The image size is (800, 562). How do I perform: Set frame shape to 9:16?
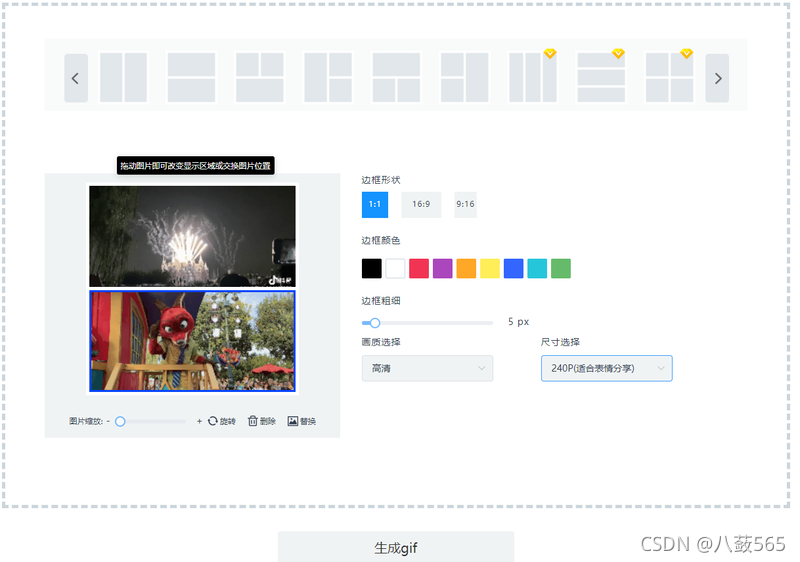click(465, 205)
